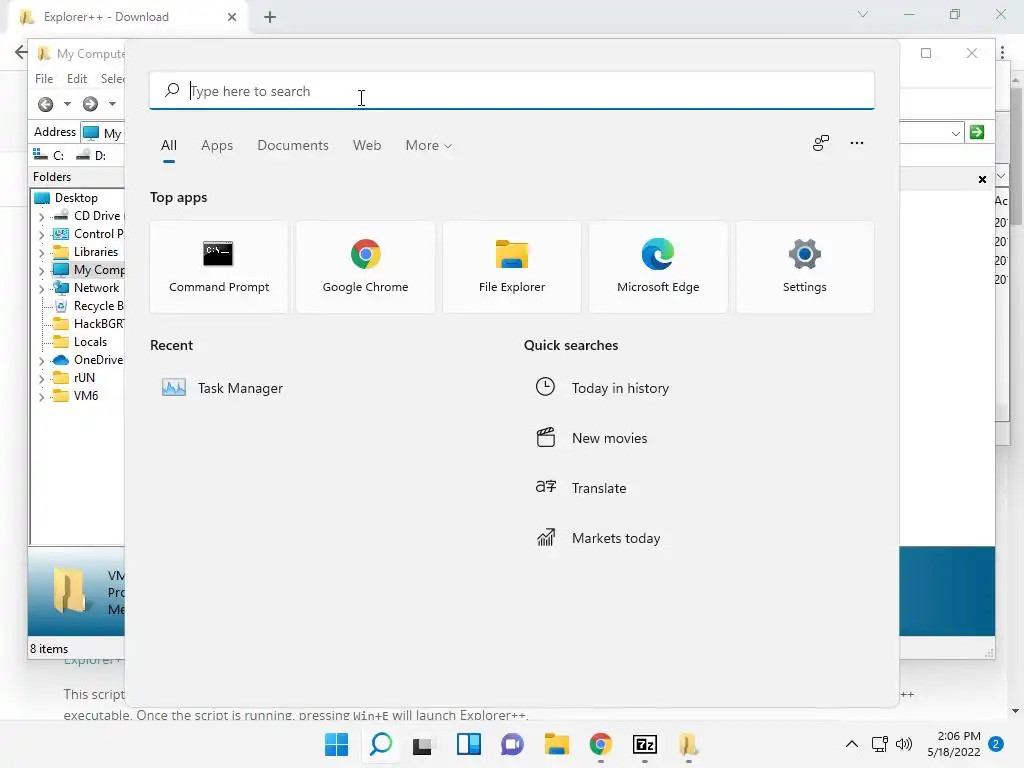Expand Control Panel node in folder tree
The image size is (1024, 768).
click(x=42, y=234)
